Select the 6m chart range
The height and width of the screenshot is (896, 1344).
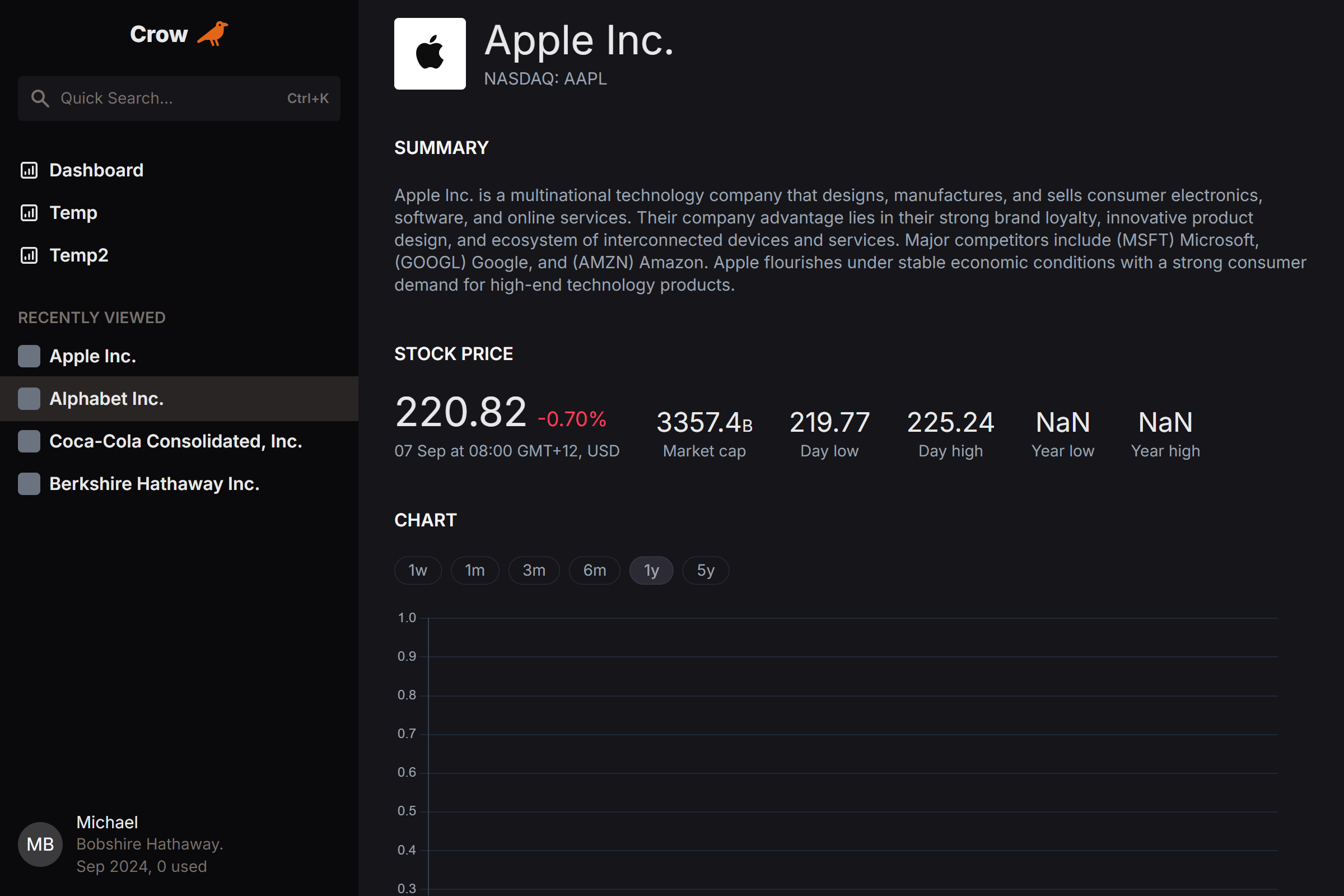point(594,570)
